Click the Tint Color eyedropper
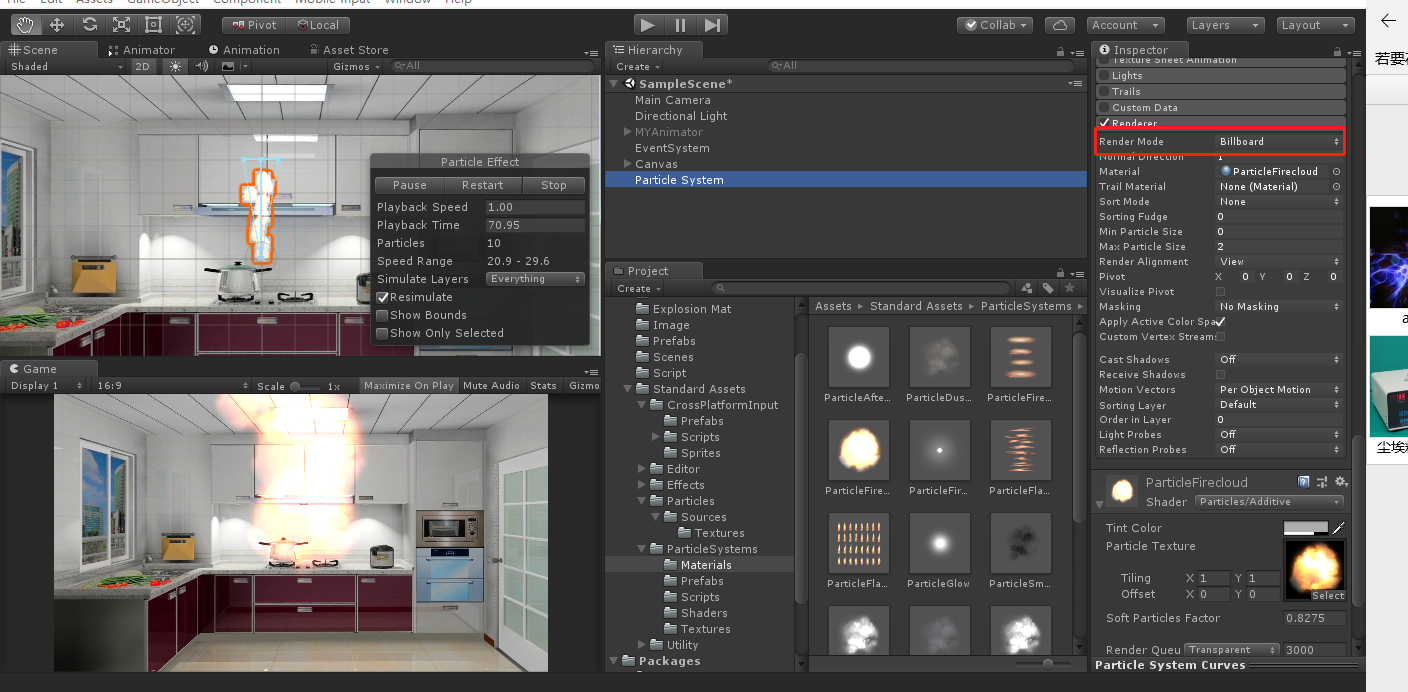Screen dimensions: 1408x692 pyautogui.click(x=1339, y=528)
